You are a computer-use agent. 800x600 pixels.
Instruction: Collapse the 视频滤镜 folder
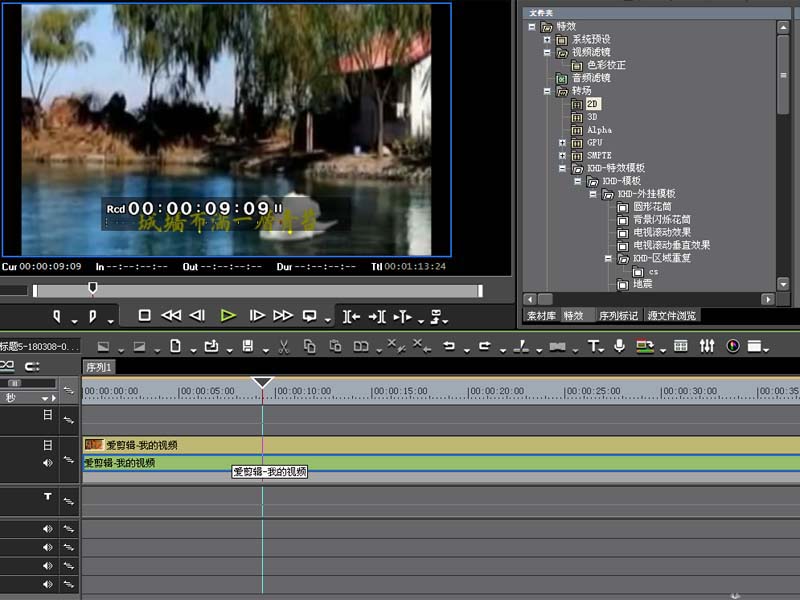[547, 52]
